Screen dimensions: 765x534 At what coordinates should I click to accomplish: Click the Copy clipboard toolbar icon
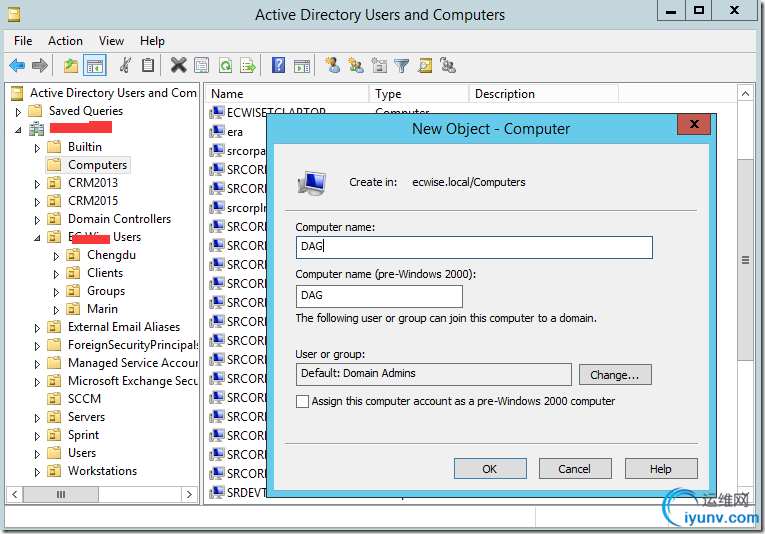click(x=148, y=65)
